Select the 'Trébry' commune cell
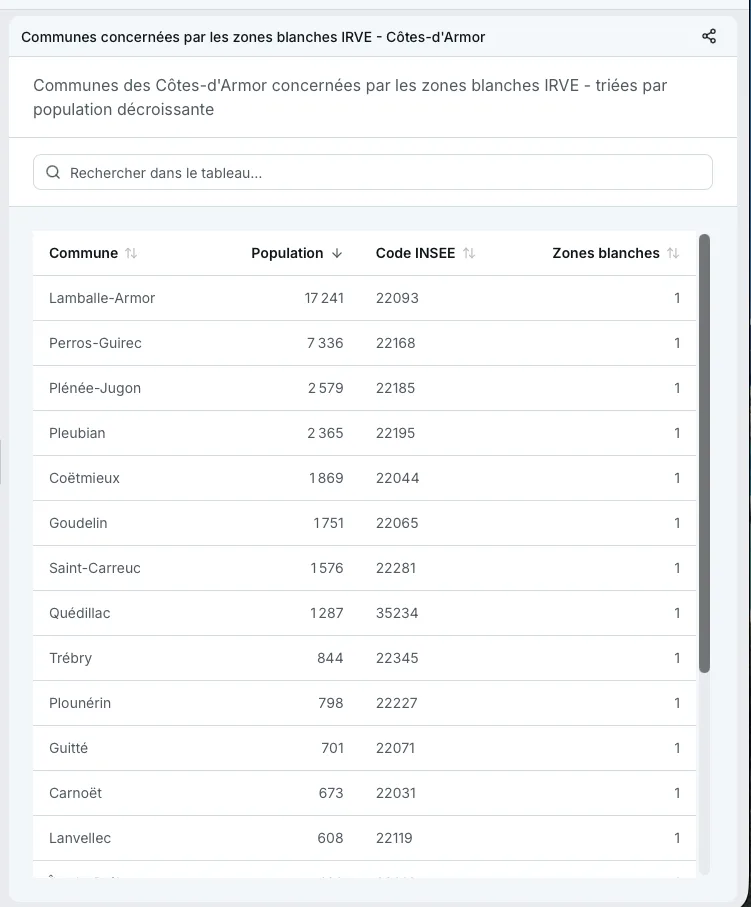 click(x=71, y=658)
